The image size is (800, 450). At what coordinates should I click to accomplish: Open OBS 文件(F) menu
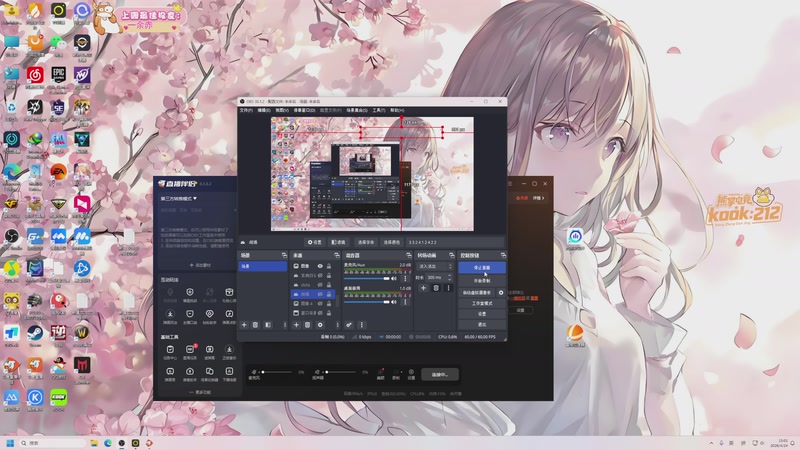pyautogui.click(x=246, y=110)
